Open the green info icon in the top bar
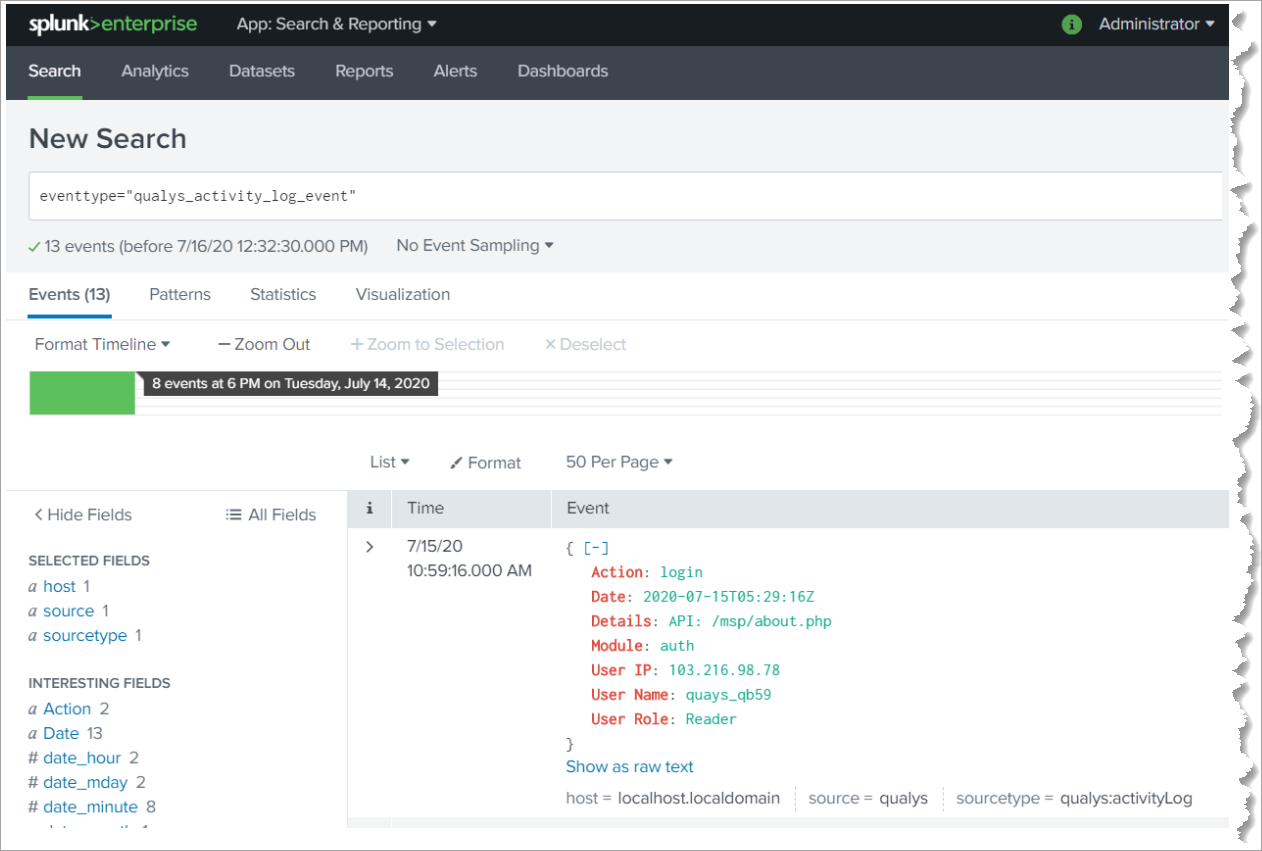 [1071, 24]
